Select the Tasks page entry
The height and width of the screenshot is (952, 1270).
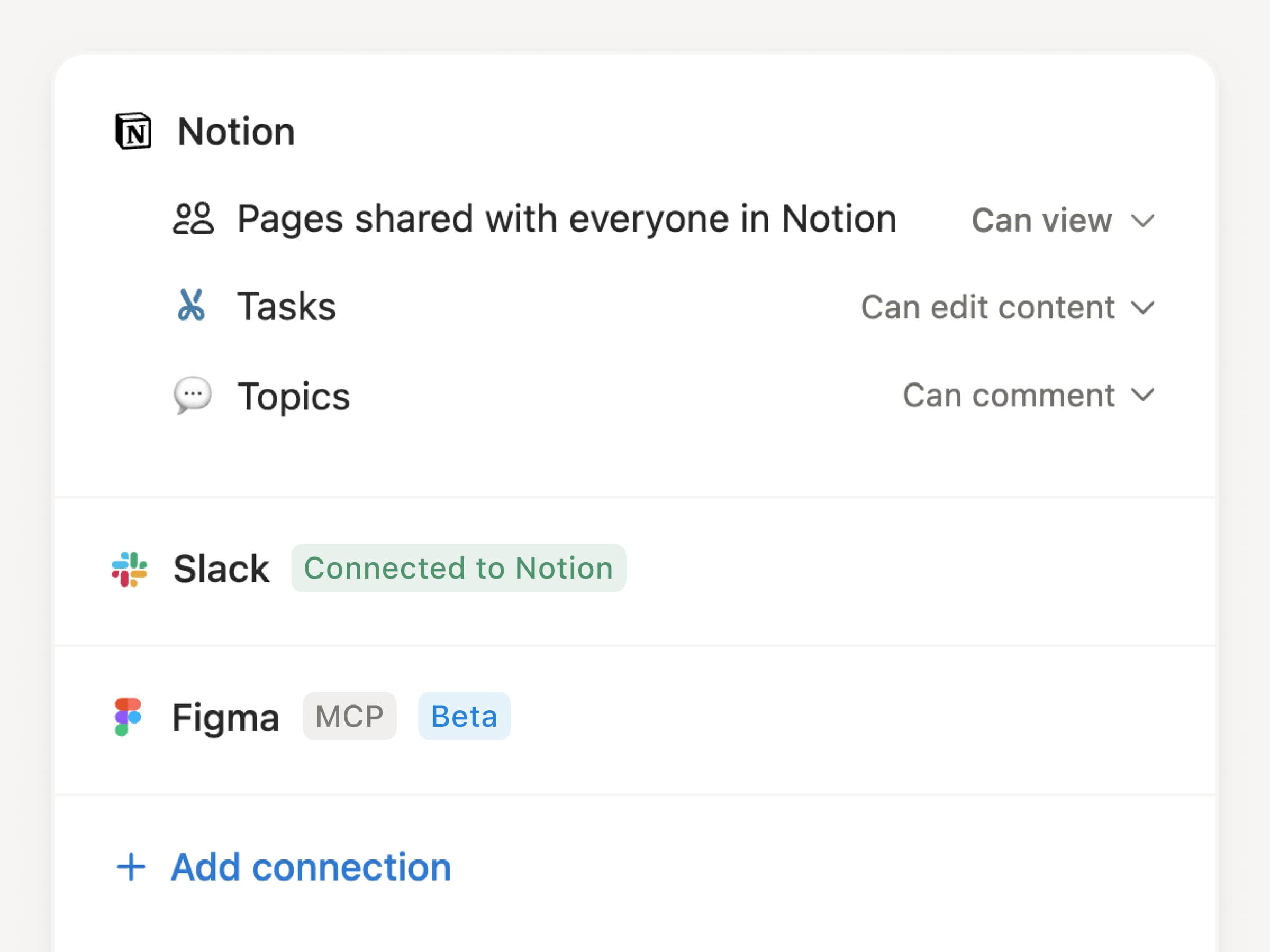(x=286, y=306)
